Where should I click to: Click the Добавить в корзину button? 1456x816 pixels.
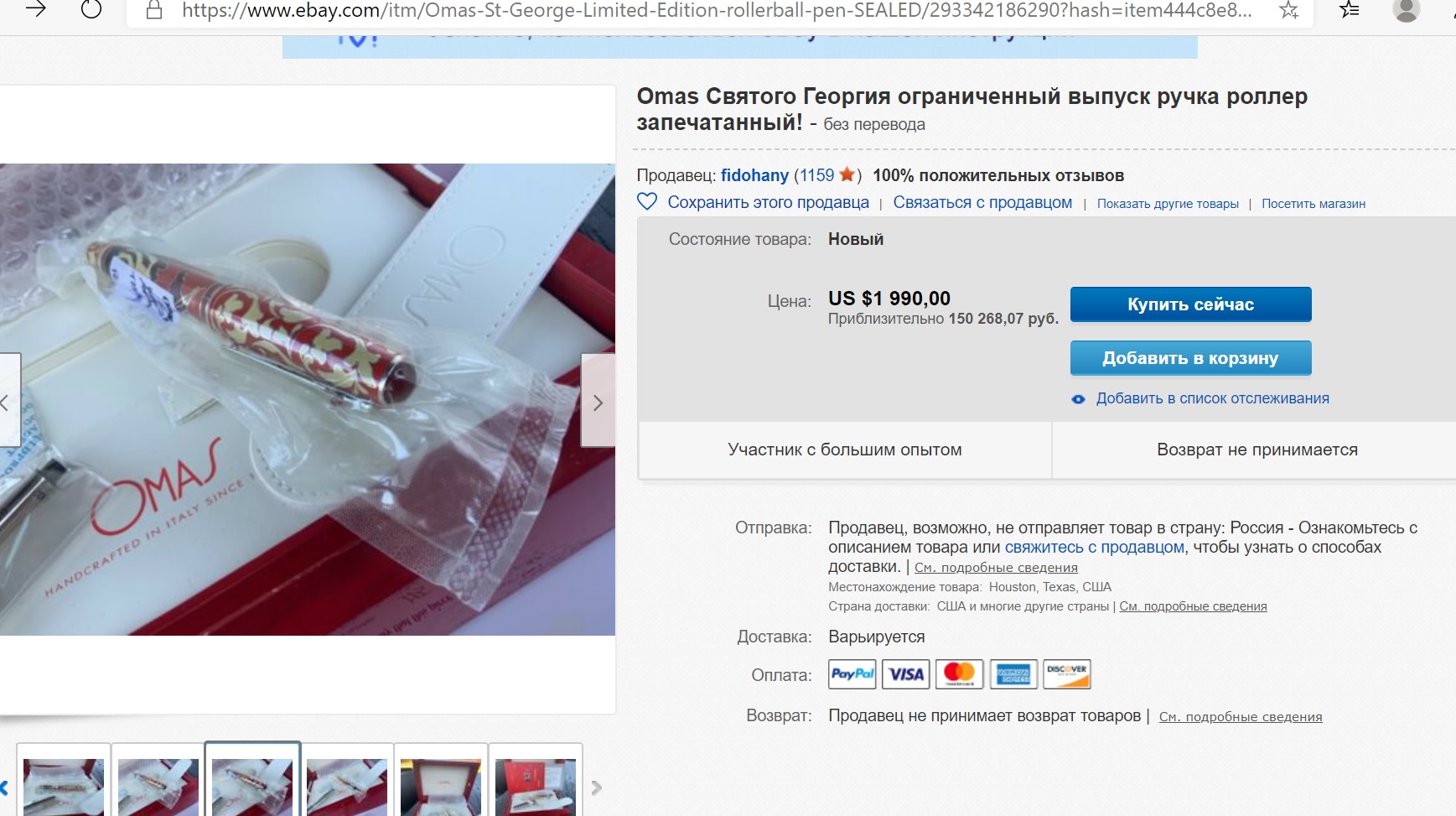1190,358
